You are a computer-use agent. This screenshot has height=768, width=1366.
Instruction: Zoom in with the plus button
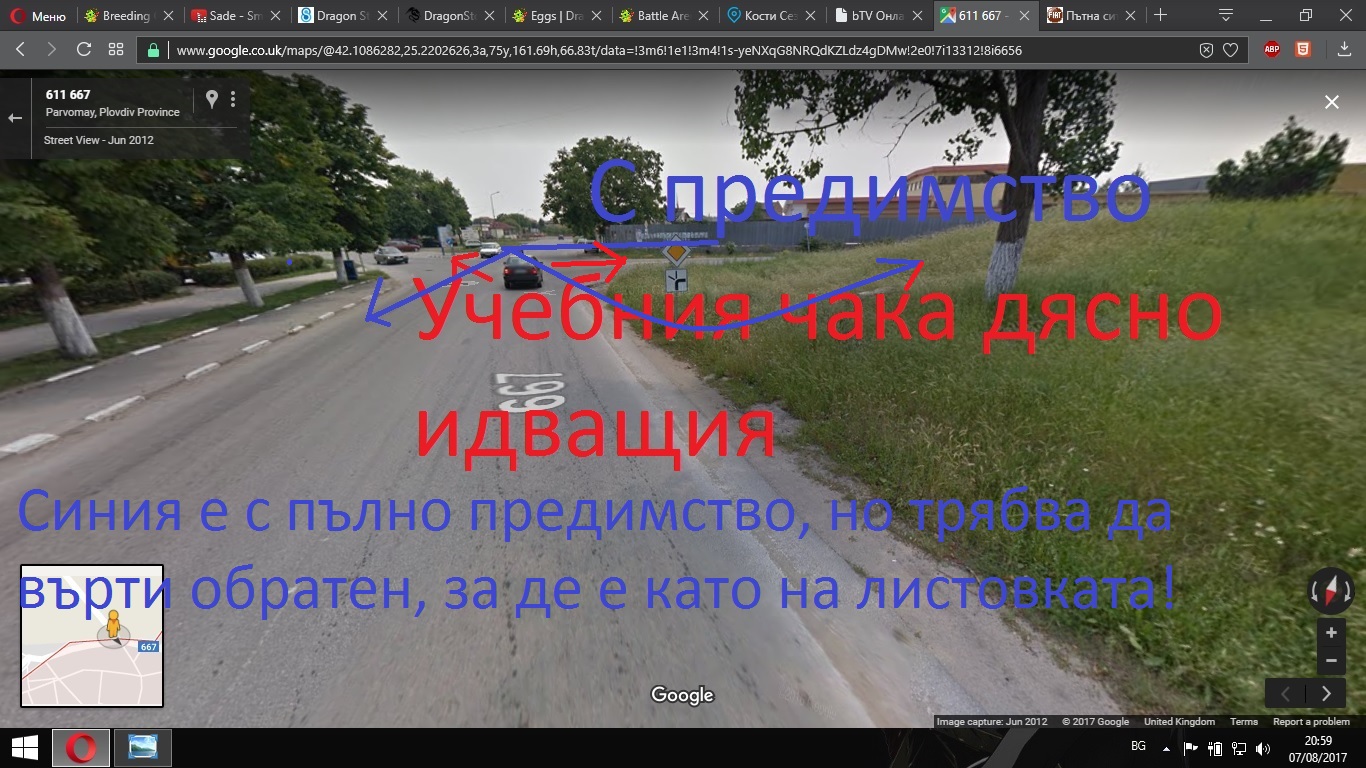point(1331,633)
